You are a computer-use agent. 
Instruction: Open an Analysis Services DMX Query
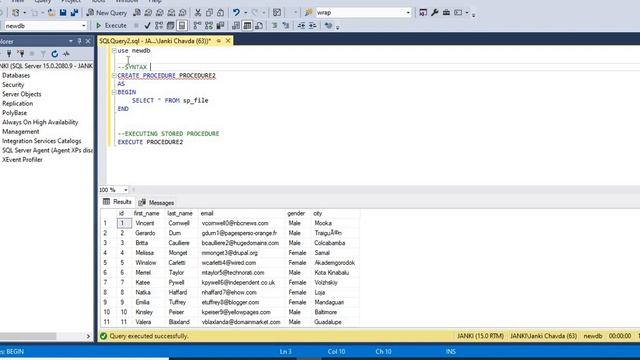click(x=160, y=13)
